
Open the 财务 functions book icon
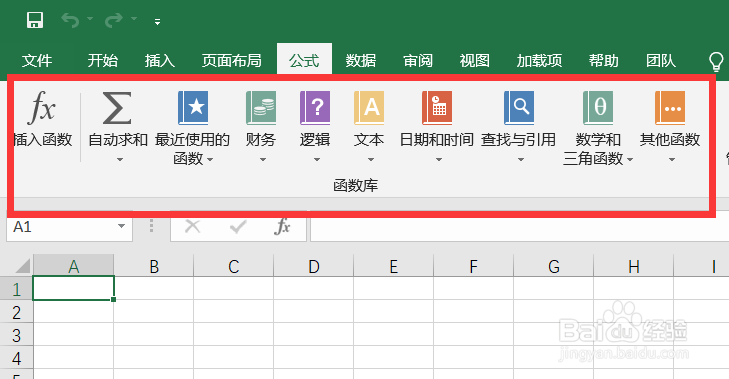261,108
